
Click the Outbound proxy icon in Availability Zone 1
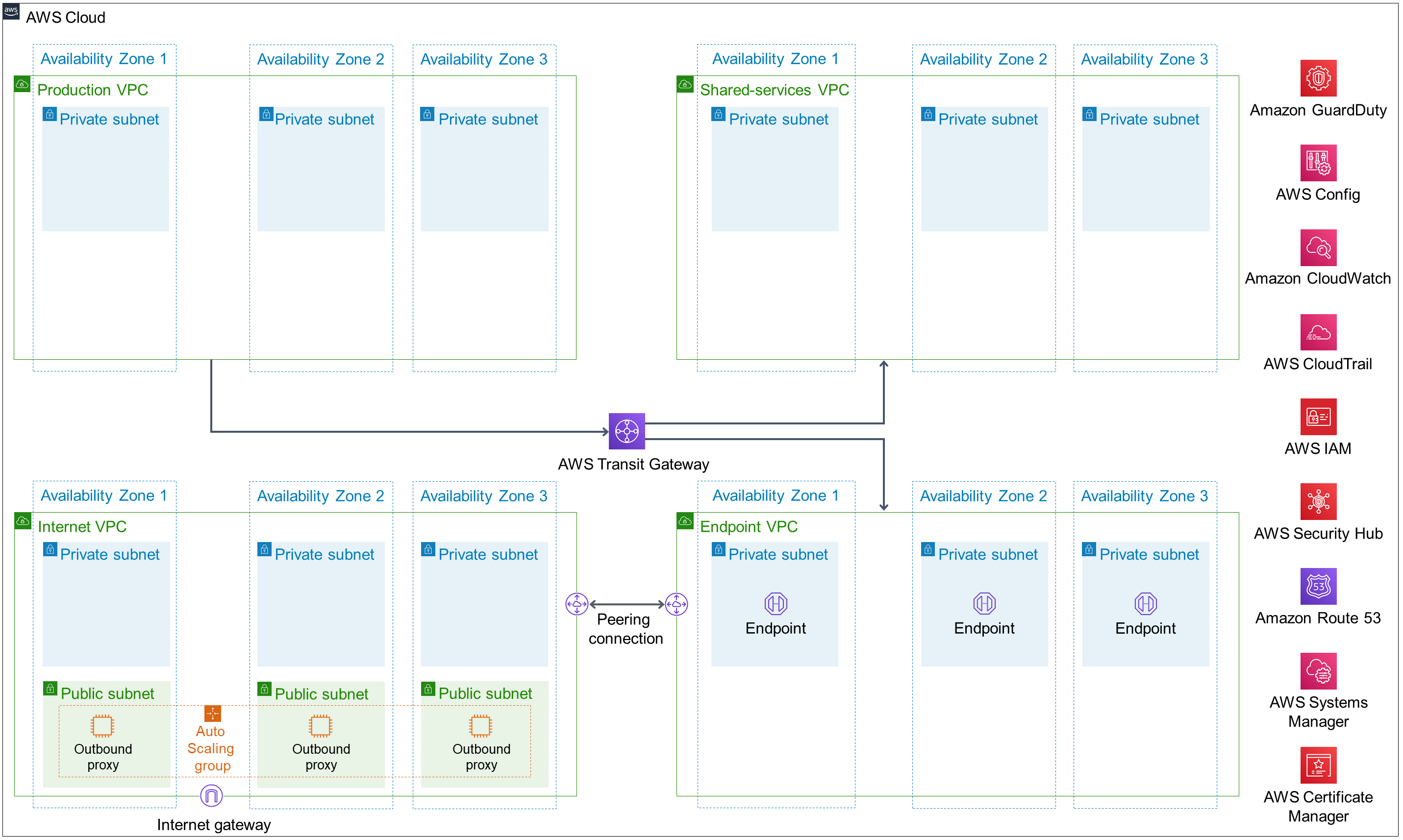[x=102, y=726]
